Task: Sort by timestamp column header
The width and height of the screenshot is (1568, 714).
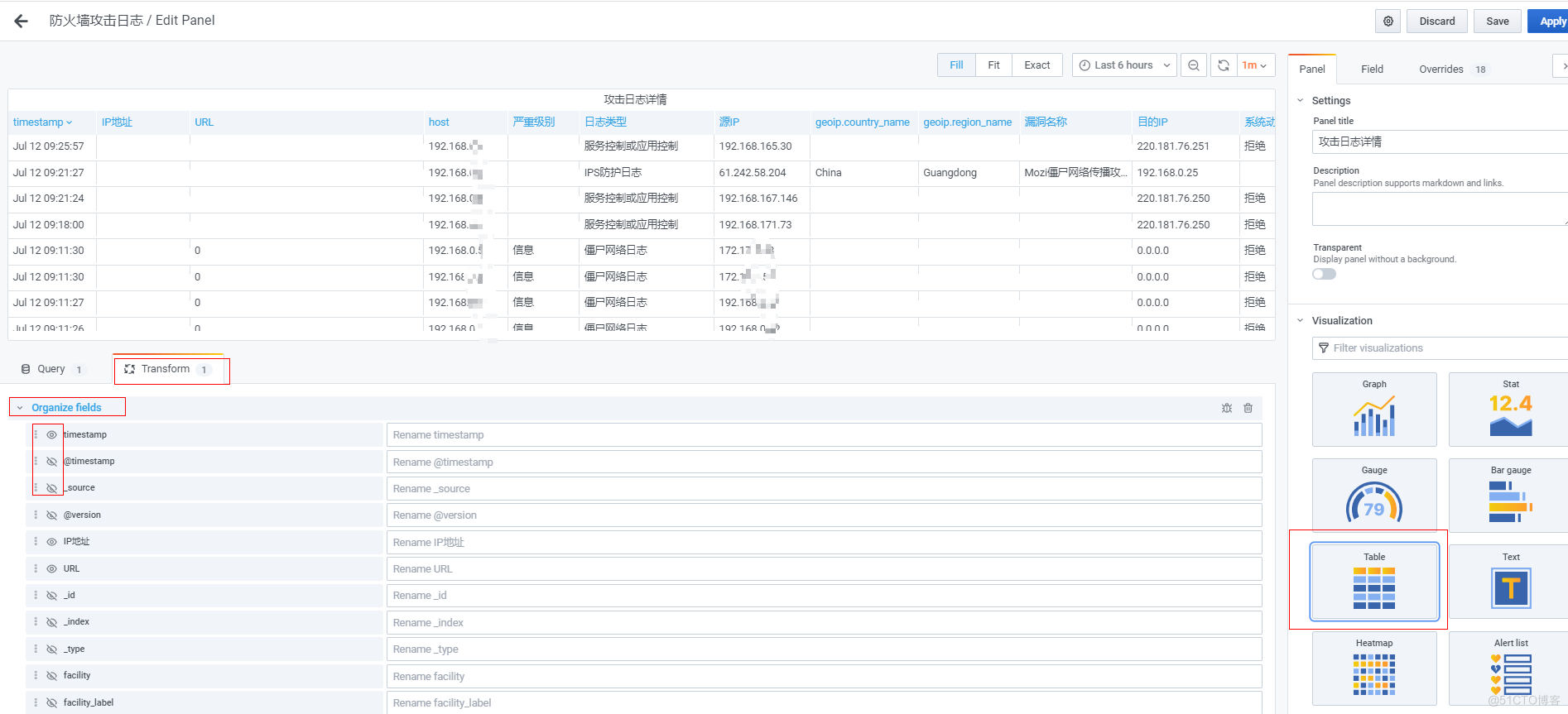Action: point(42,122)
